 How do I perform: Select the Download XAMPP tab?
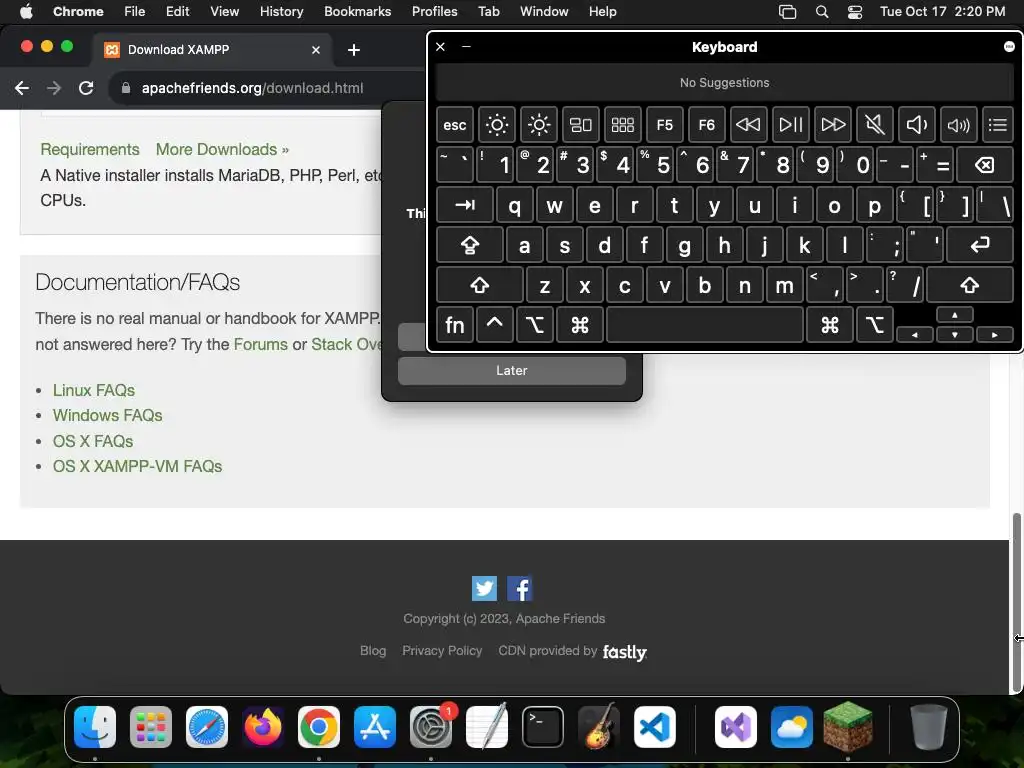pyautogui.click(x=211, y=50)
